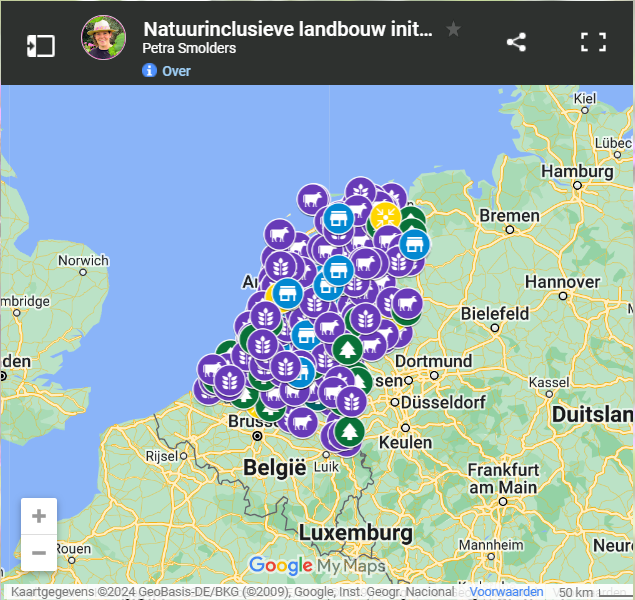Select the easternmost blue shop marker near Bremen
This screenshot has height=600, width=635.
coord(414,245)
